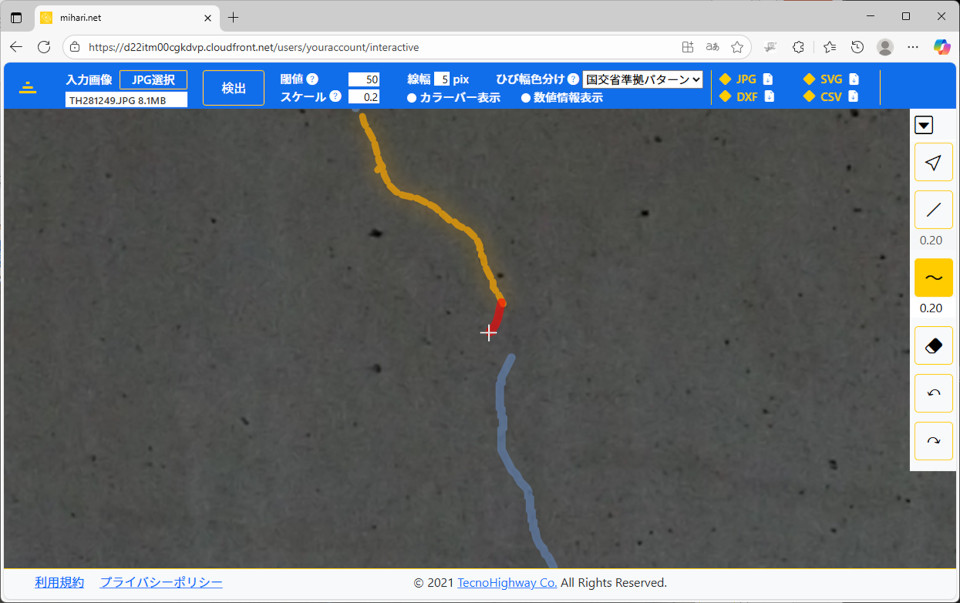Viewport: 960px width, 603px height.
Task: Export as SVG file
Action: point(830,79)
